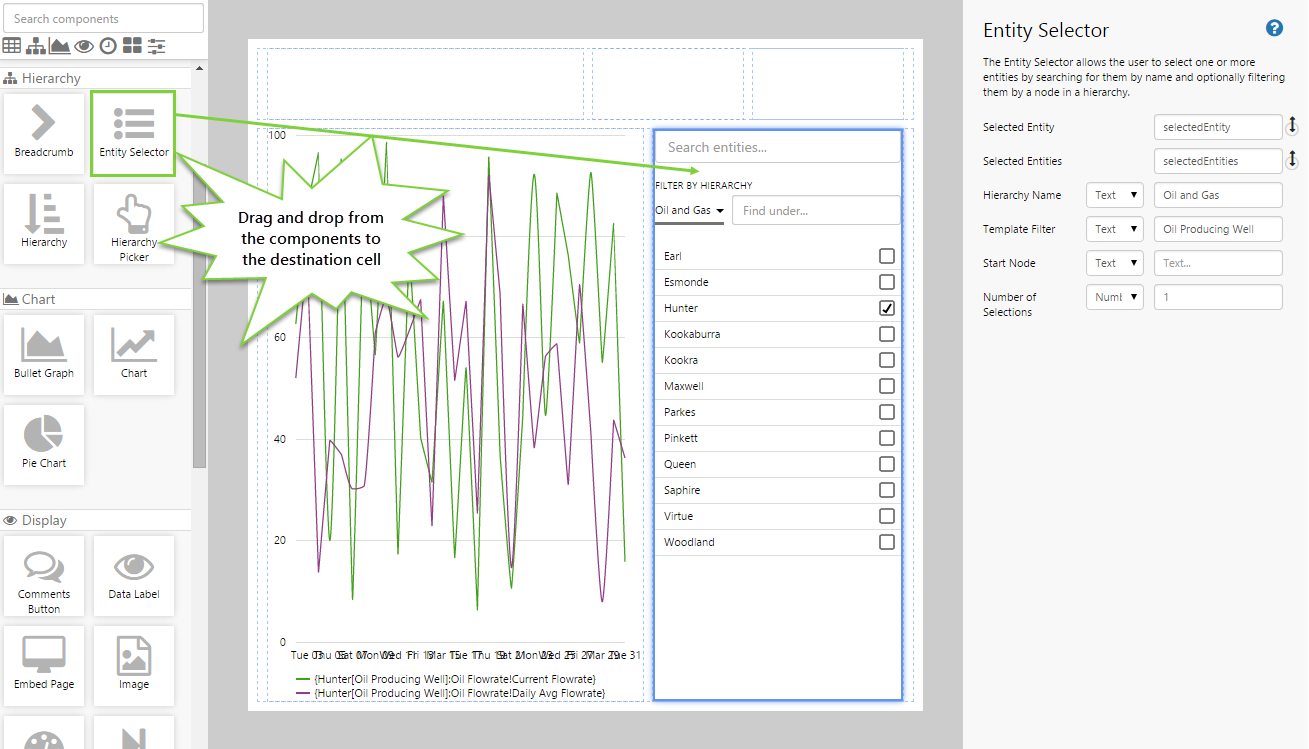Open the Entity Selector help icon
1309x749 pixels.
pos(1274,28)
